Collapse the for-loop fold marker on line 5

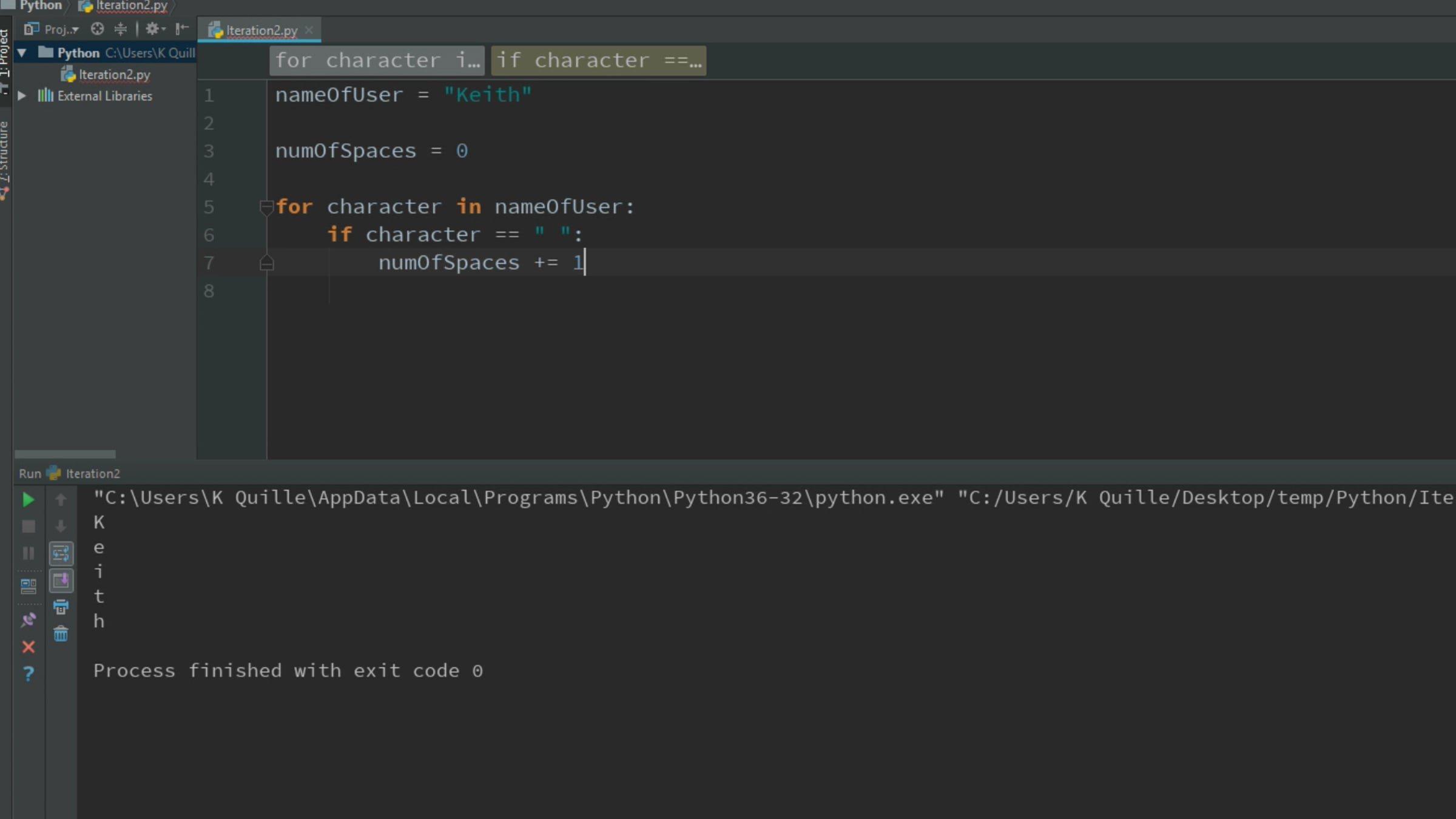click(x=266, y=207)
